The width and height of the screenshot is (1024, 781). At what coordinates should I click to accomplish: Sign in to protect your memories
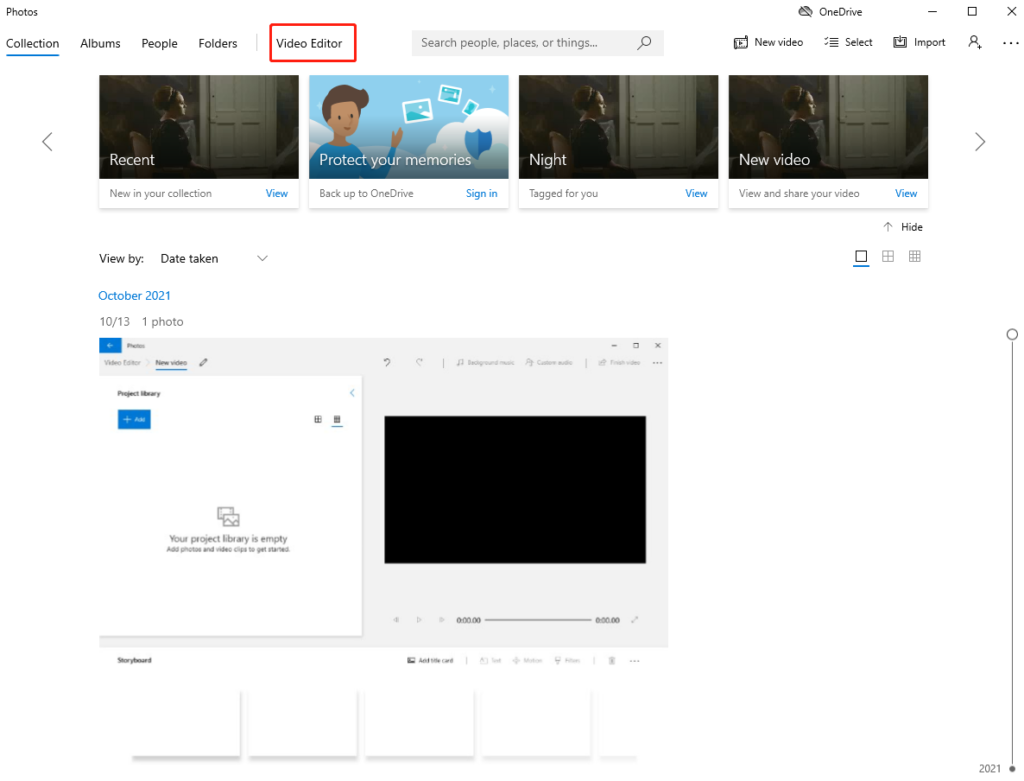[481, 193]
